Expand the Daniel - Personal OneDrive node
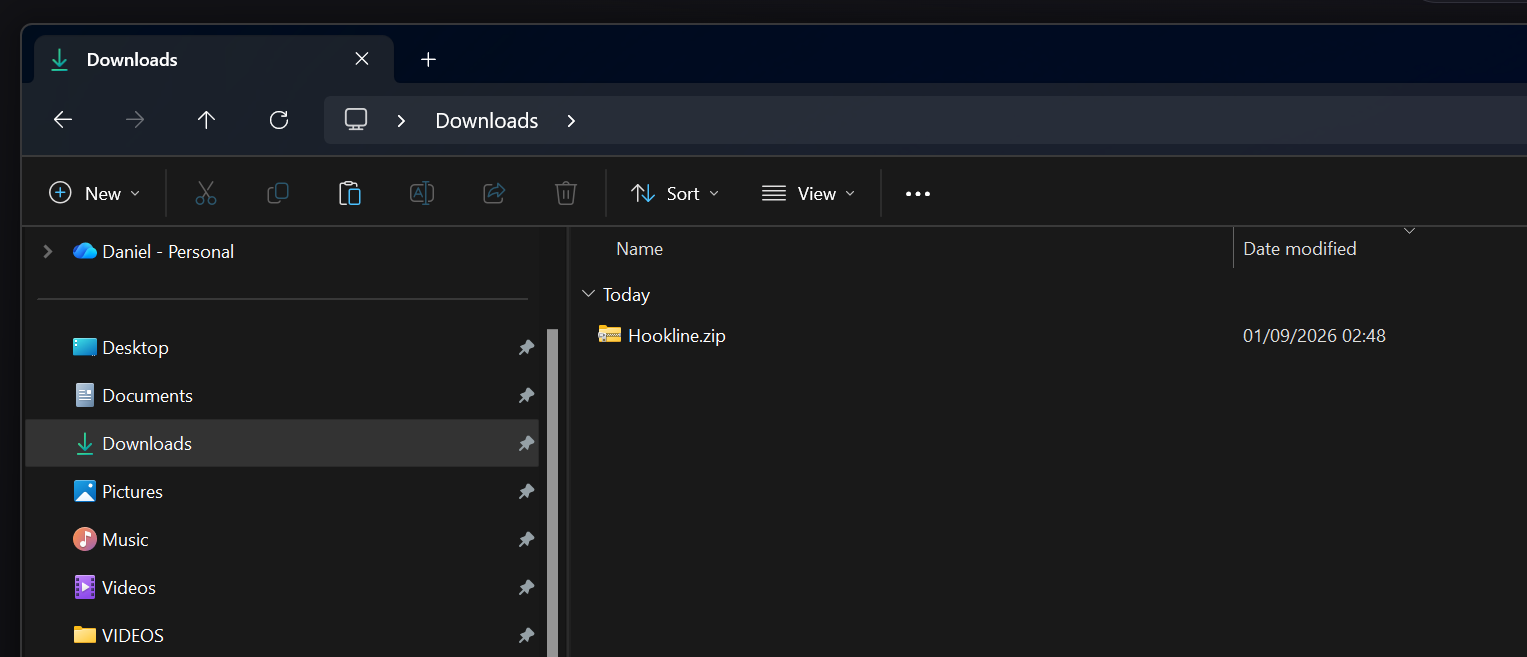 click(x=47, y=252)
